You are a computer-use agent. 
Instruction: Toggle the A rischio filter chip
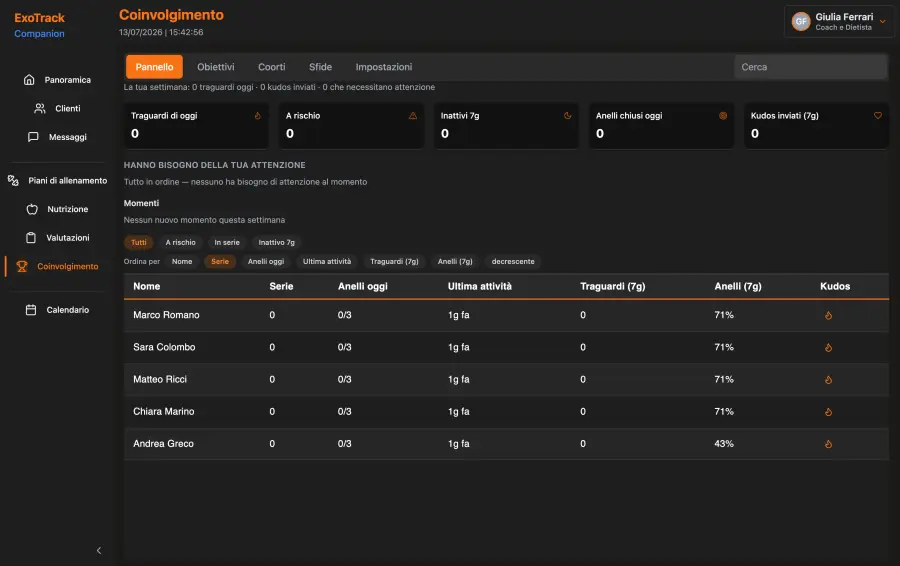click(180, 242)
